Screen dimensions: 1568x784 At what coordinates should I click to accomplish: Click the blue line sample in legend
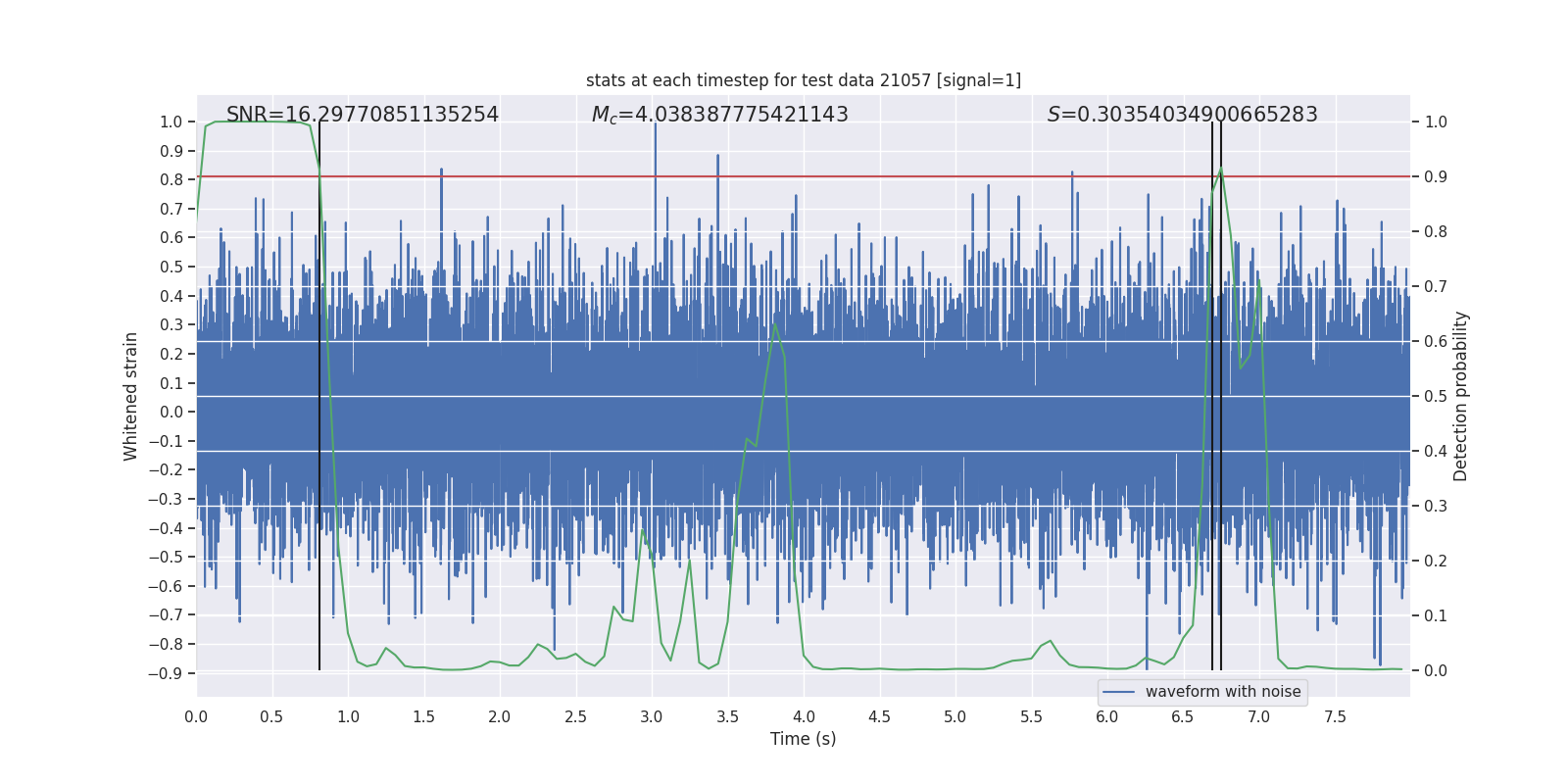point(1118,692)
